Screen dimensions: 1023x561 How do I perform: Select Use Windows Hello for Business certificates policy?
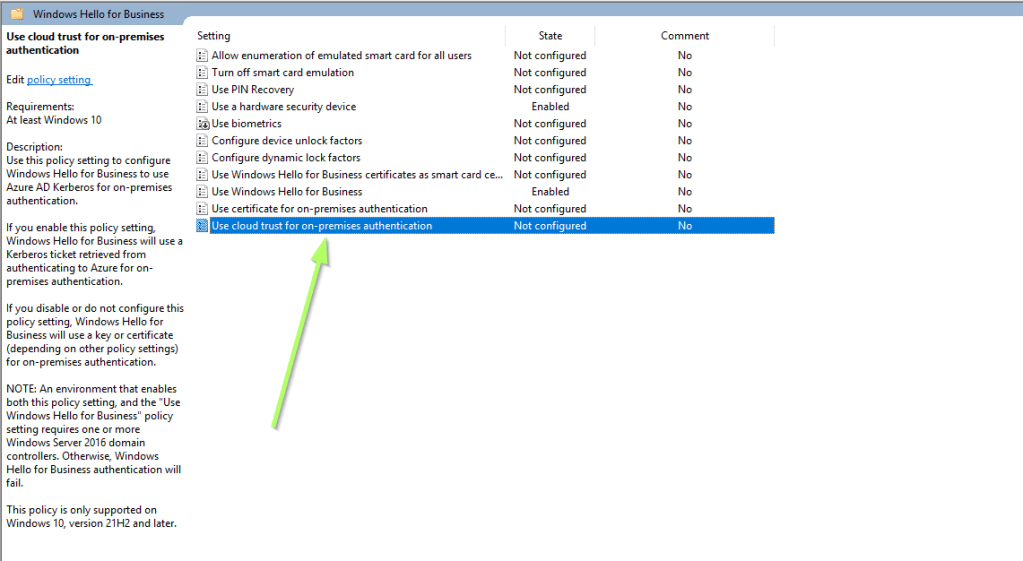[x=357, y=175]
